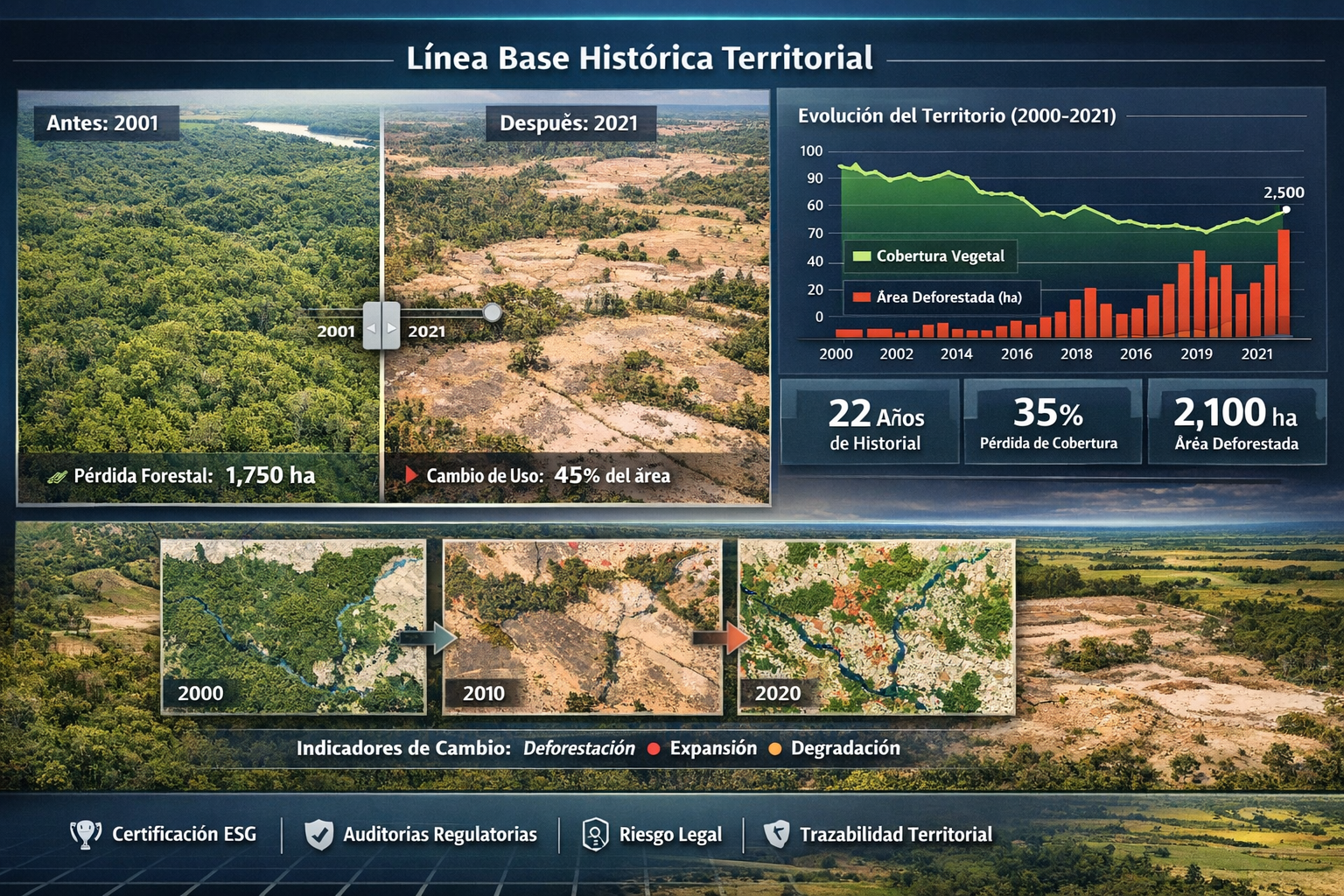Viewport: 1344px width, 896px height.
Task: Click the green leaf icon beside Pérdida Forestal
Action: click(x=57, y=477)
